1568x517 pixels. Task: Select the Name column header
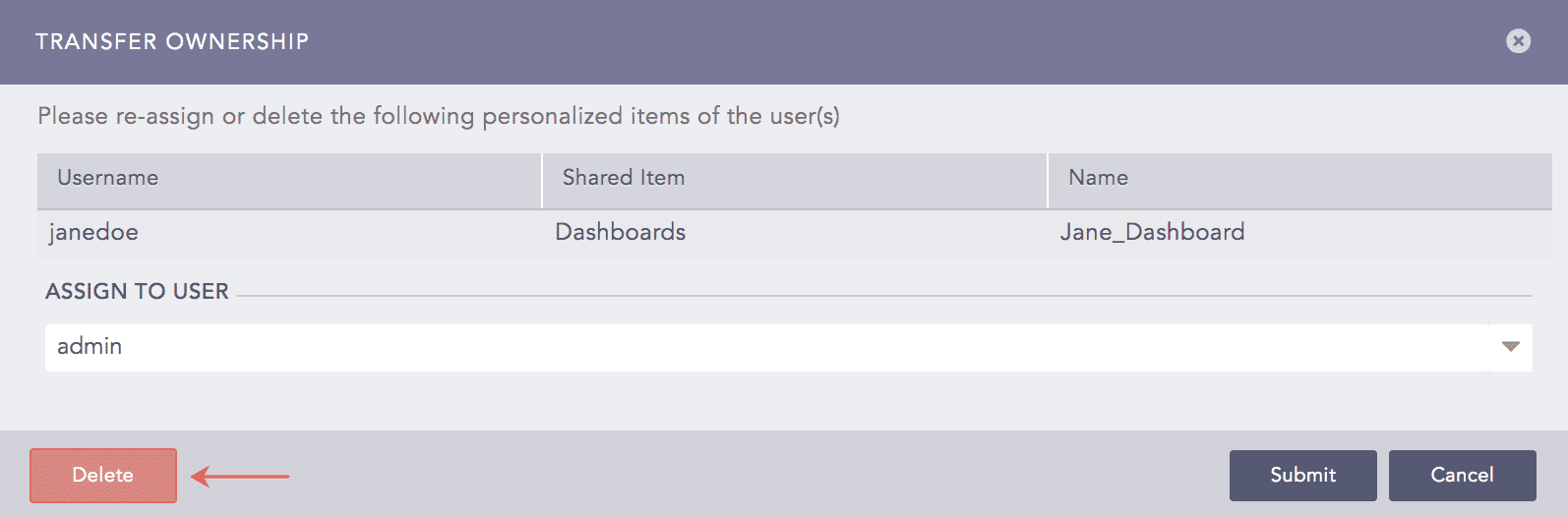pyautogui.click(x=1098, y=178)
